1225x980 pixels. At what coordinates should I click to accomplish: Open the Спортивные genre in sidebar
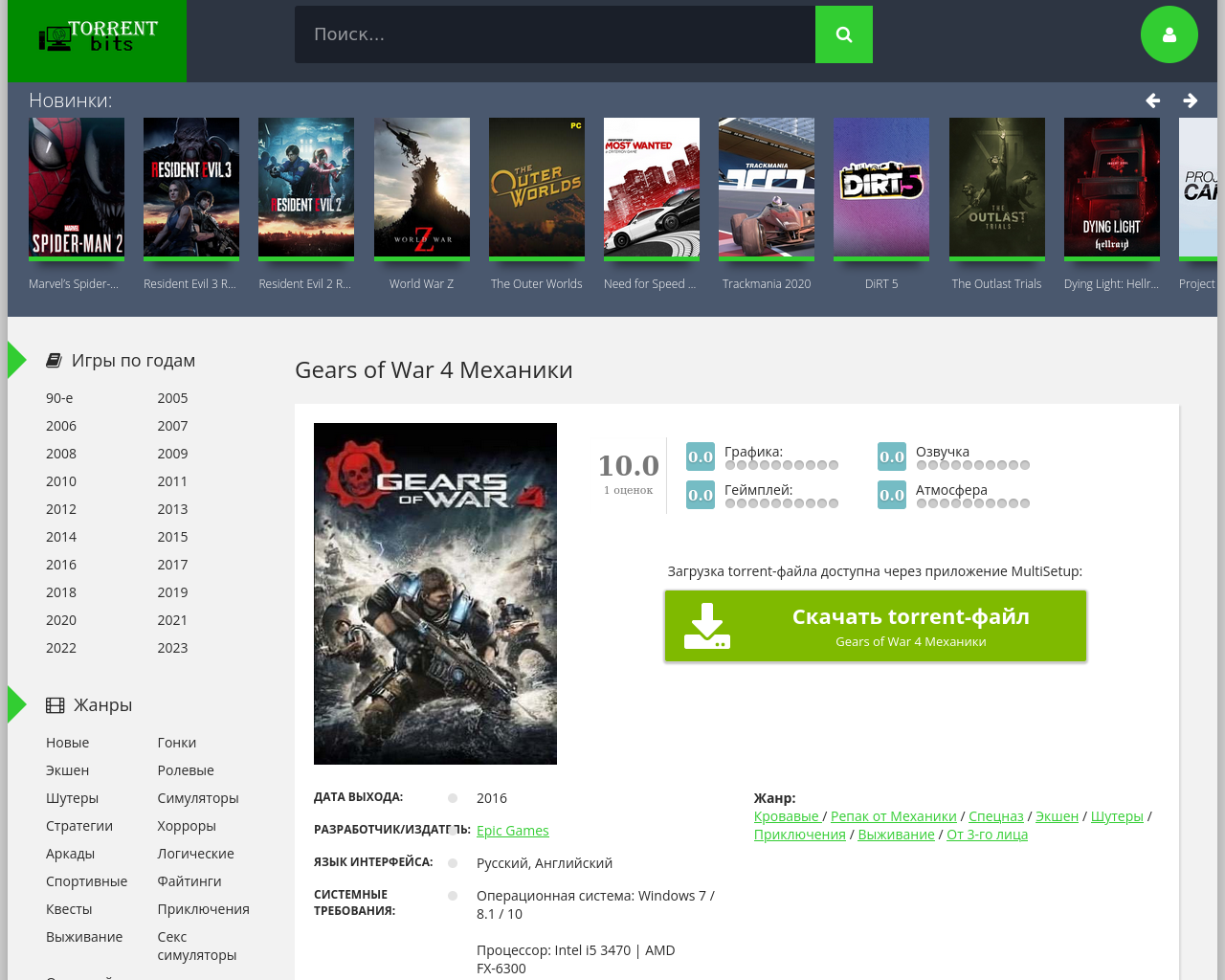pos(86,881)
